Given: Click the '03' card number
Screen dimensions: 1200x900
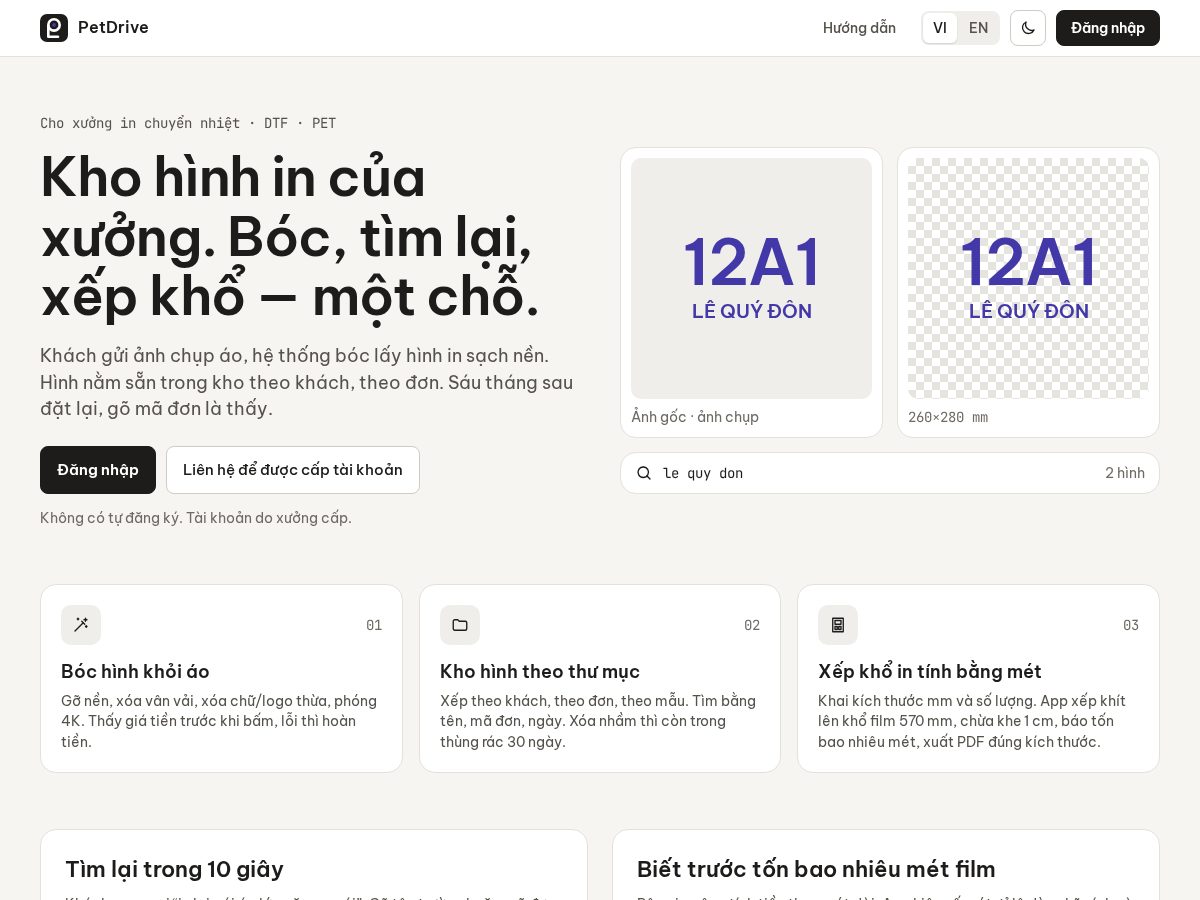Looking at the screenshot, I should click(x=1131, y=625).
